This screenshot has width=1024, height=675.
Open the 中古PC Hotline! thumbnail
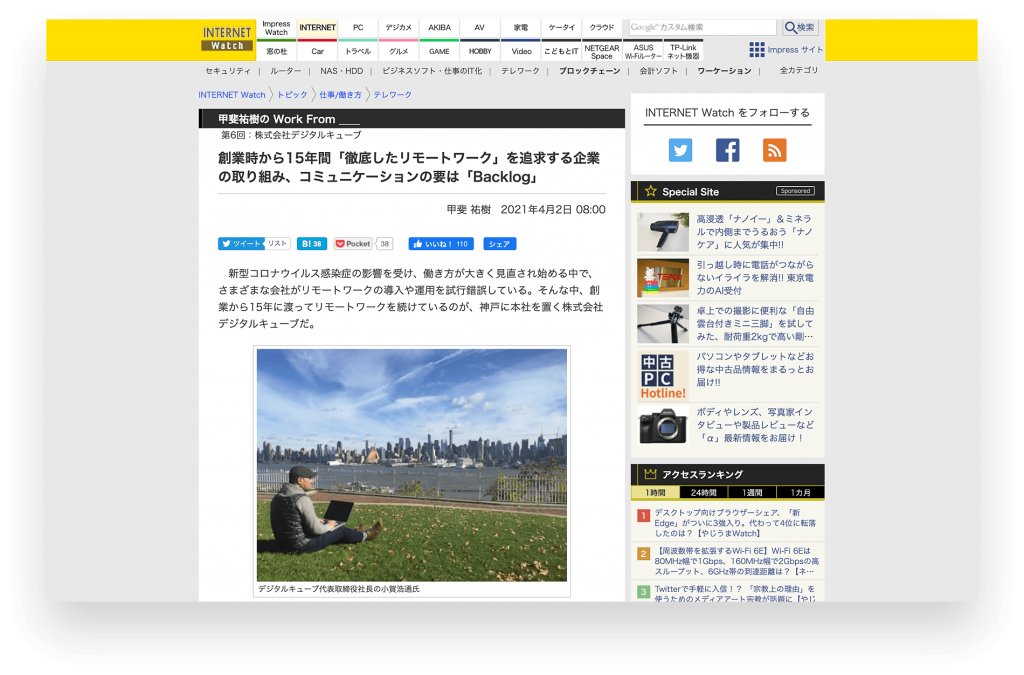(x=663, y=375)
